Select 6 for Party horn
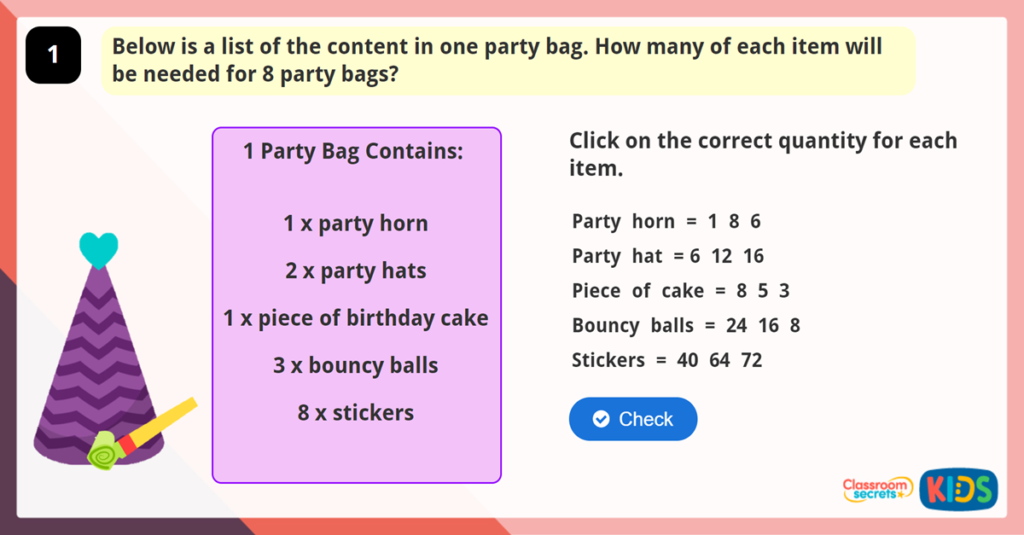This screenshot has height=535, width=1024. 756,221
